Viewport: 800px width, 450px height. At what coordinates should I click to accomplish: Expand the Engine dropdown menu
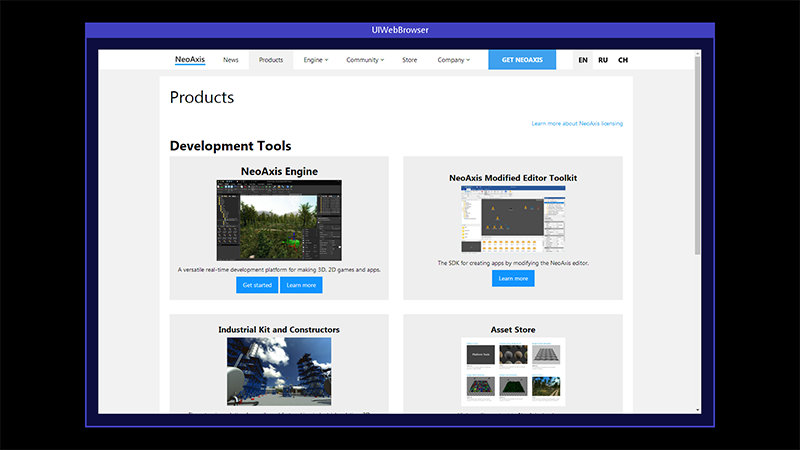tap(315, 60)
